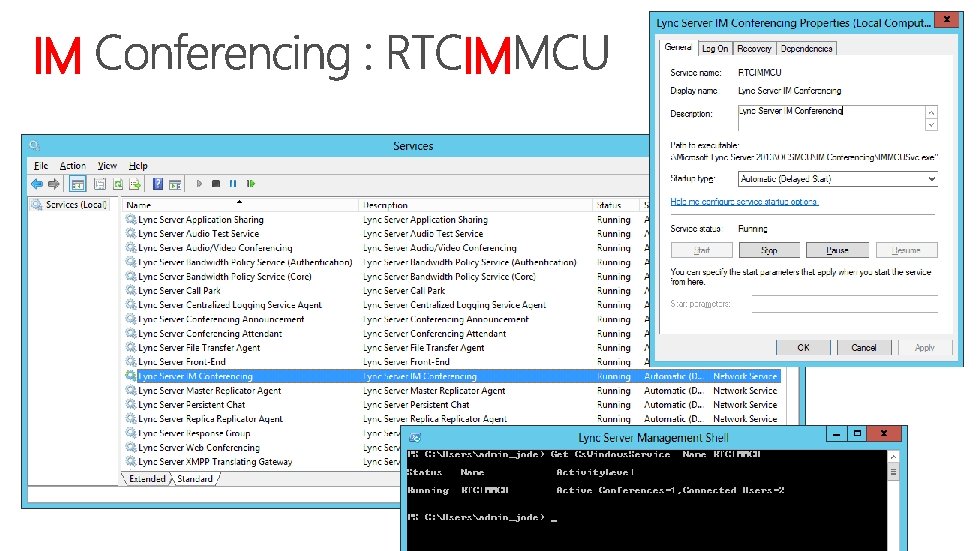Switch to the Standard view tab
Viewport: 979px width, 551px height.
tap(195, 479)
